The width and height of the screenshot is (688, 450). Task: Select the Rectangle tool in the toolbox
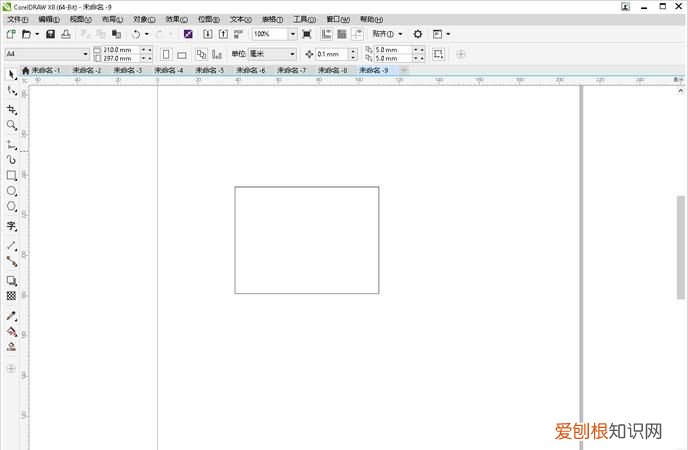(11, 175)
